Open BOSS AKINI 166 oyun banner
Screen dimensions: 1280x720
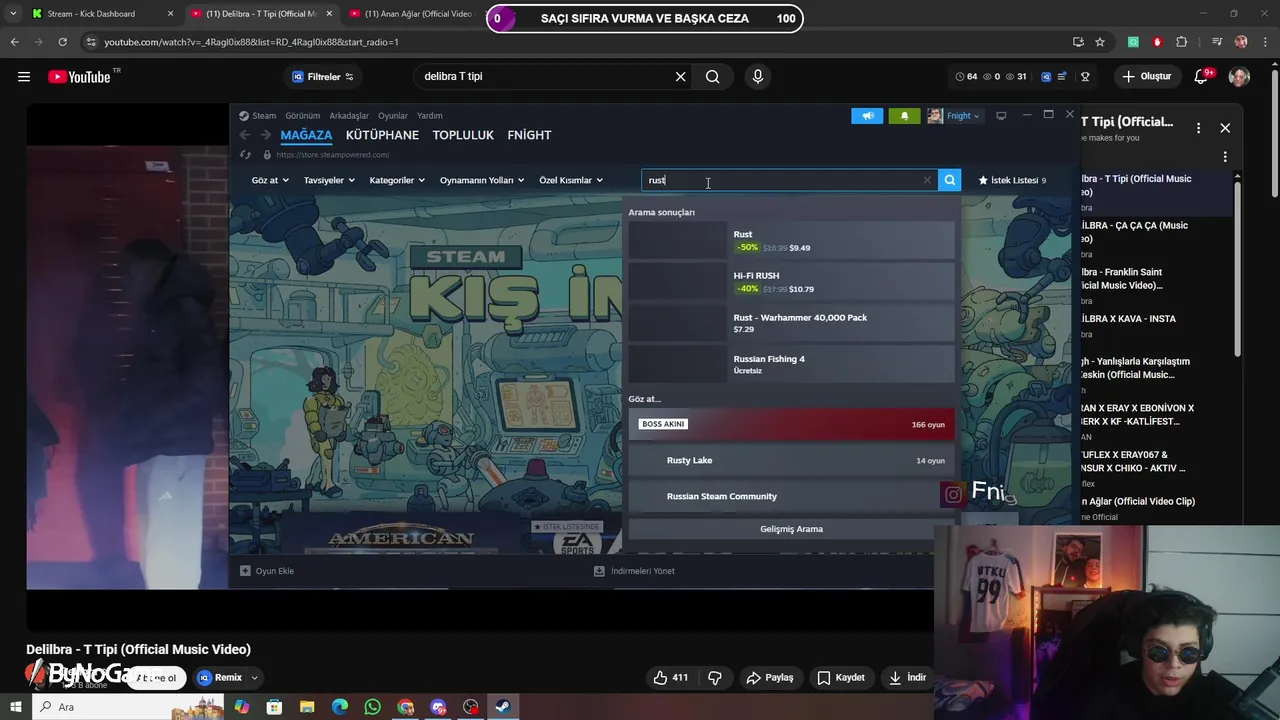point(791,424)
